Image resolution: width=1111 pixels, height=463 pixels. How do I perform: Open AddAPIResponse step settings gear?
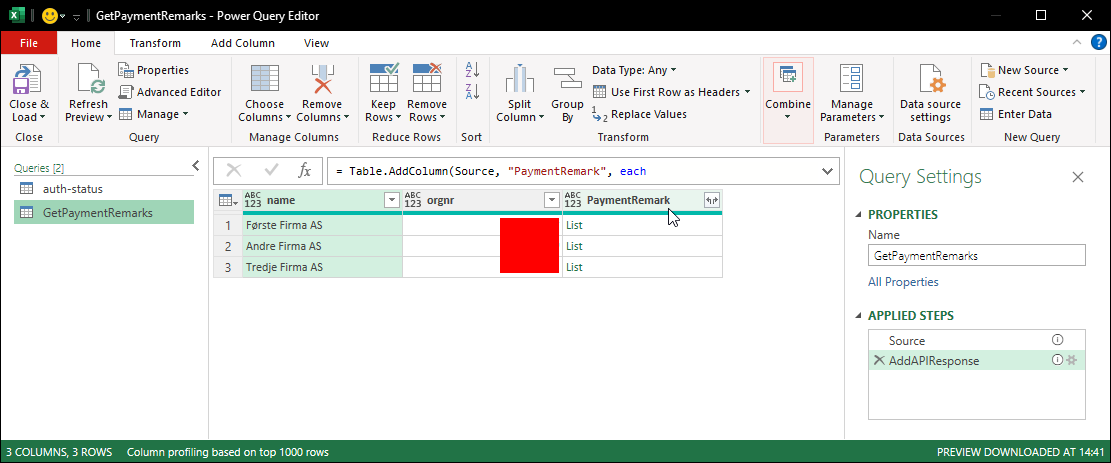[1072, 360]
